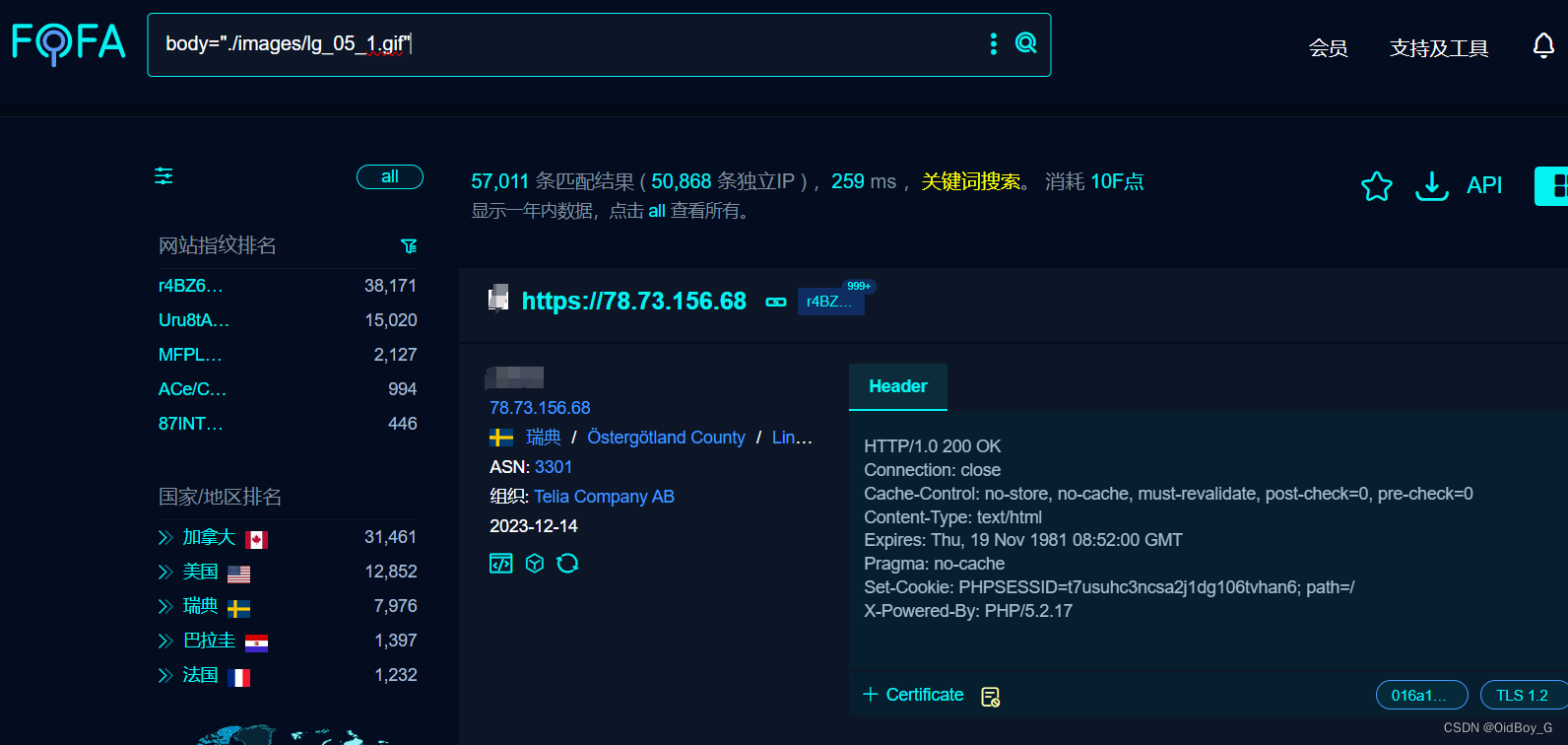This screenshot has height=745, width=1568.
Task: Click the r4BZ... fingerprint tag with 999+
Action: coord(830,302)
